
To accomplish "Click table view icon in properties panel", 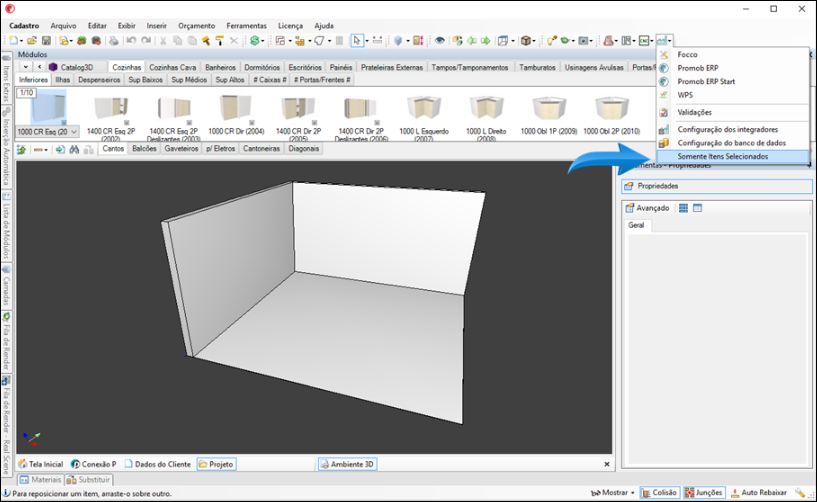I will coord(698,208).
